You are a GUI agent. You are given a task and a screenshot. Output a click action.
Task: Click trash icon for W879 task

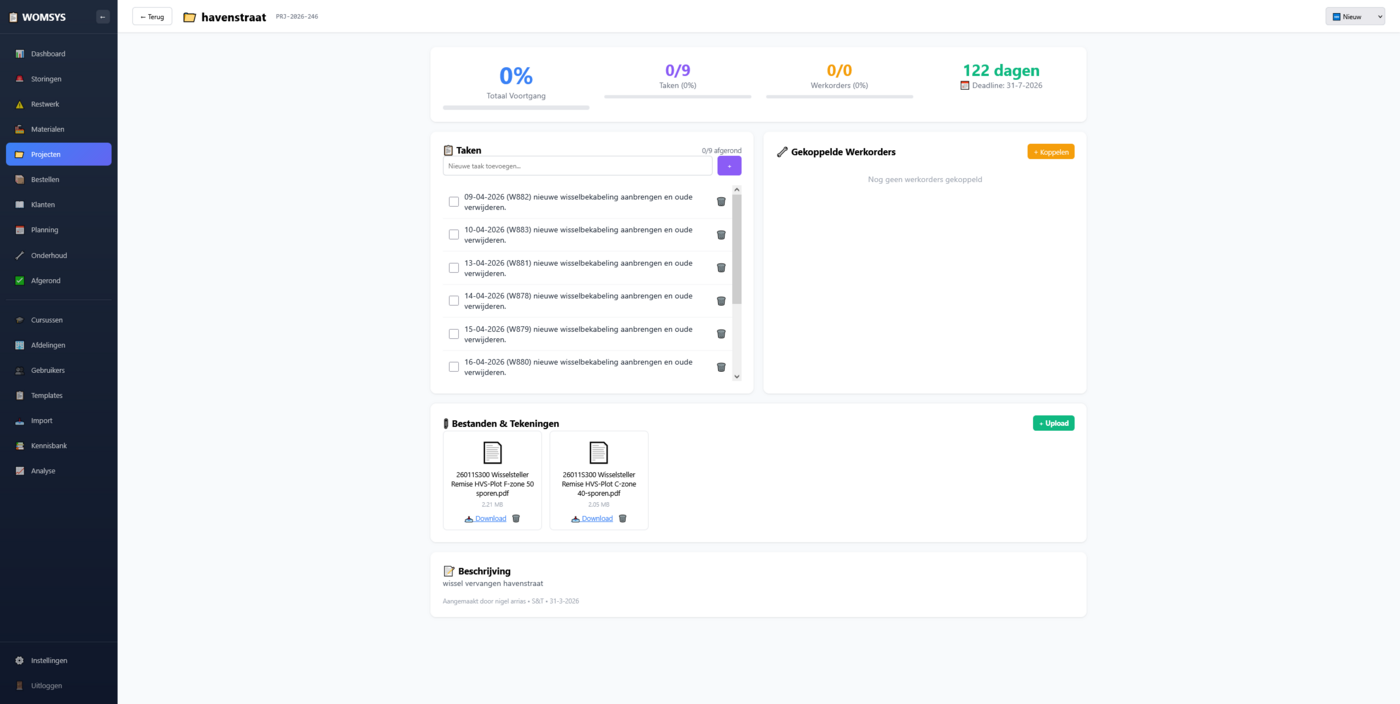click(x=721, y=334)
